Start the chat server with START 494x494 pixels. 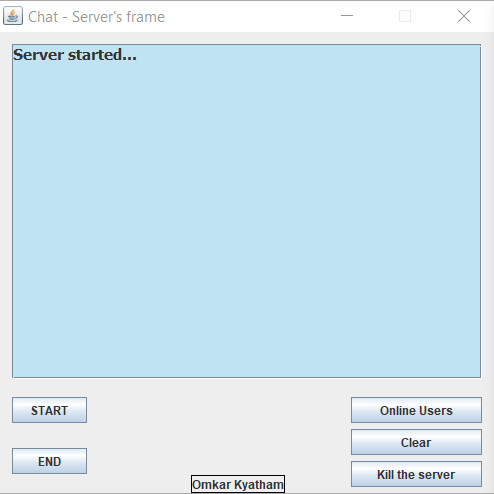50,410
